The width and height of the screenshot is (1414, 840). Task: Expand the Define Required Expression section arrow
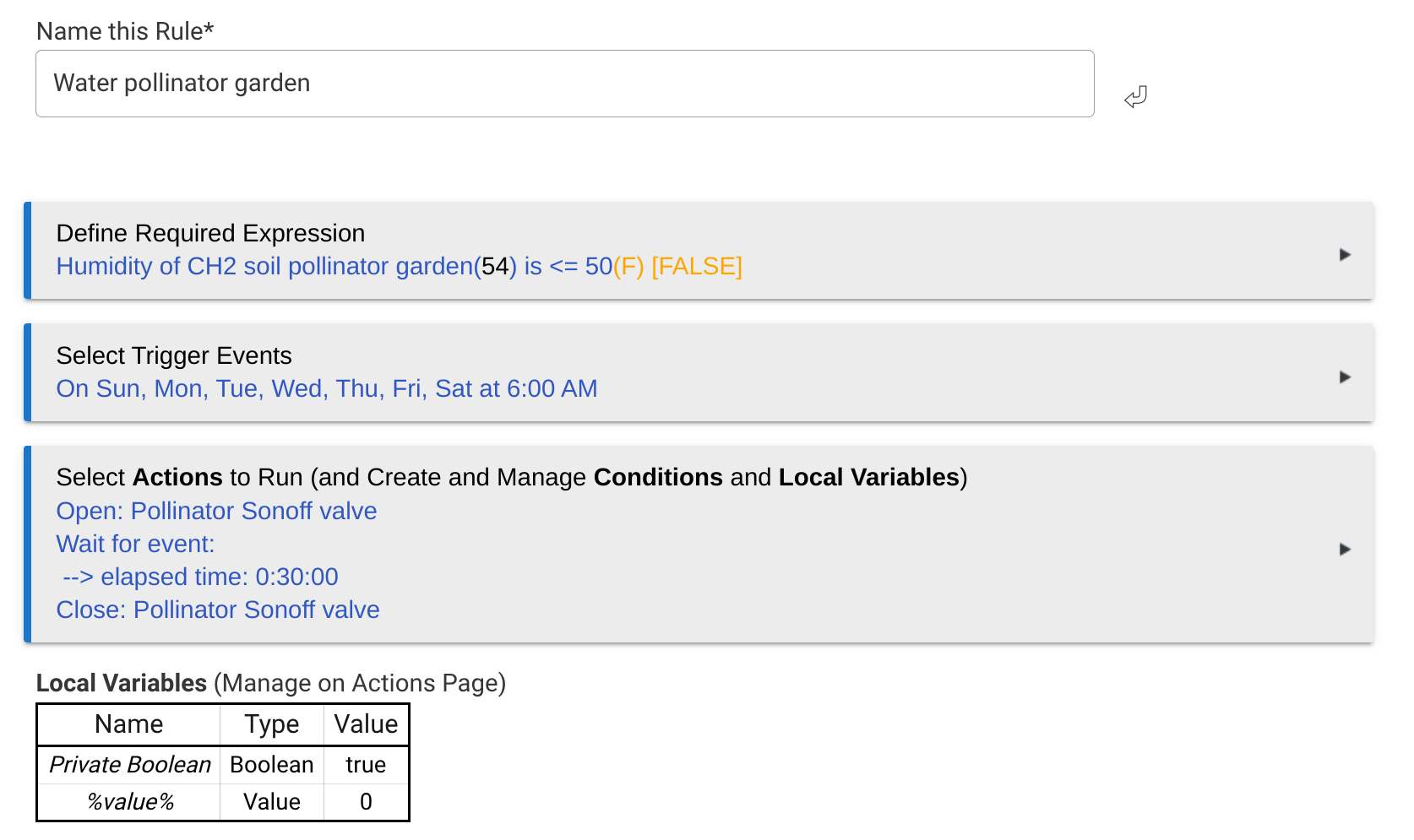click(x=1345, y=254)
